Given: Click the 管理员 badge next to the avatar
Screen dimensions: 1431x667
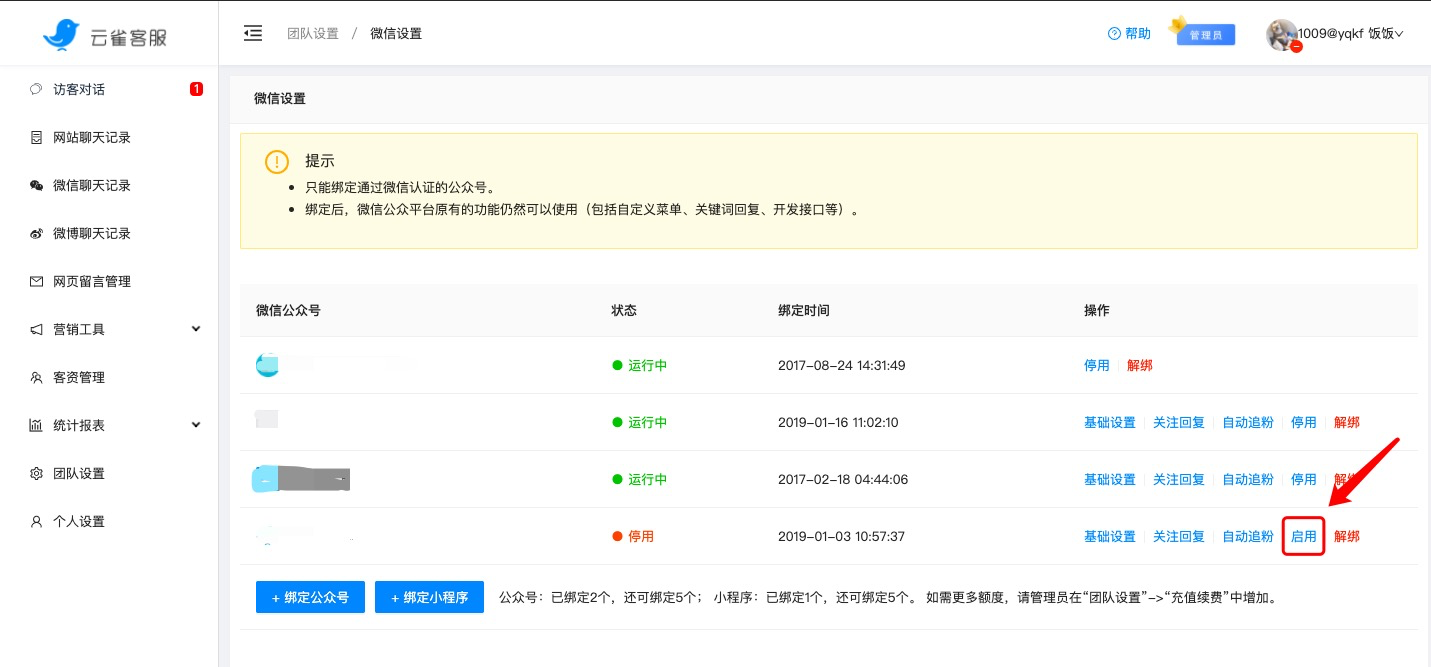Looking at the screenshot, I should (1204, 34).
